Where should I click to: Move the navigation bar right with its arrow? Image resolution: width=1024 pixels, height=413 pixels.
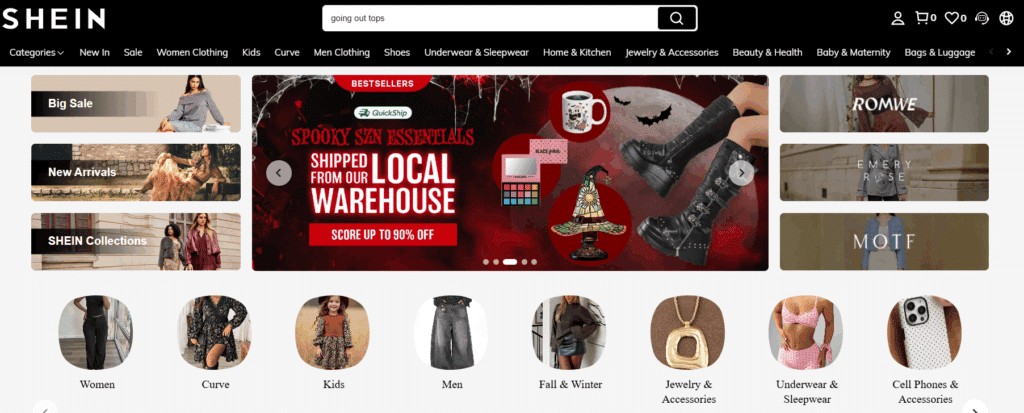pos(1009,52)
